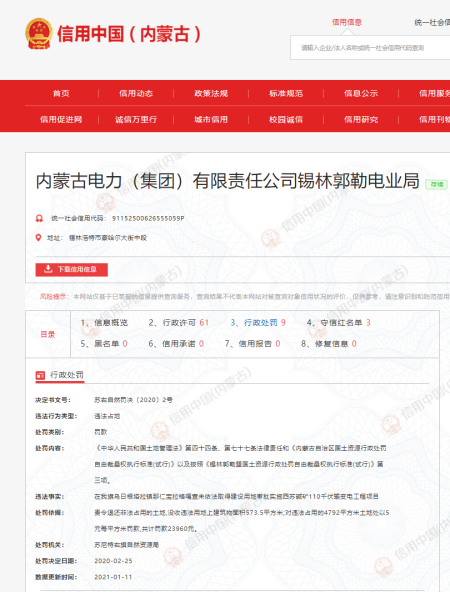Viewport: 450px width, 592px height.
Task: Jump to 4、守信红名单 section
Action: click(x=339, y=322)
